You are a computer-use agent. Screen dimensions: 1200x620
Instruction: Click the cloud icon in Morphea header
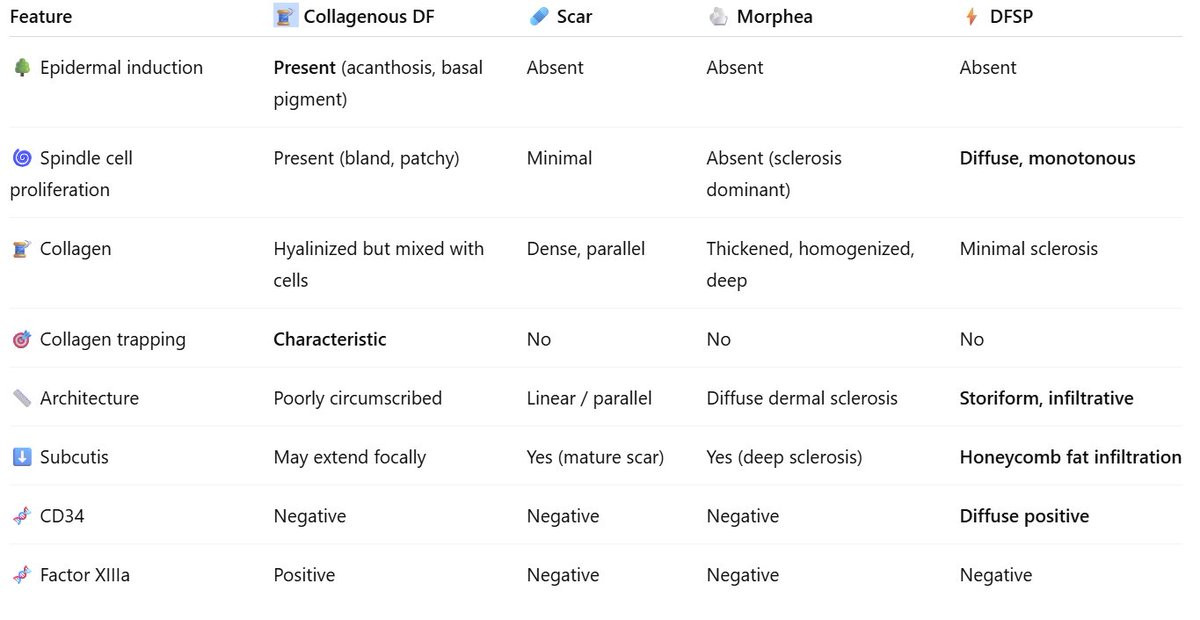tap(717, 17)
